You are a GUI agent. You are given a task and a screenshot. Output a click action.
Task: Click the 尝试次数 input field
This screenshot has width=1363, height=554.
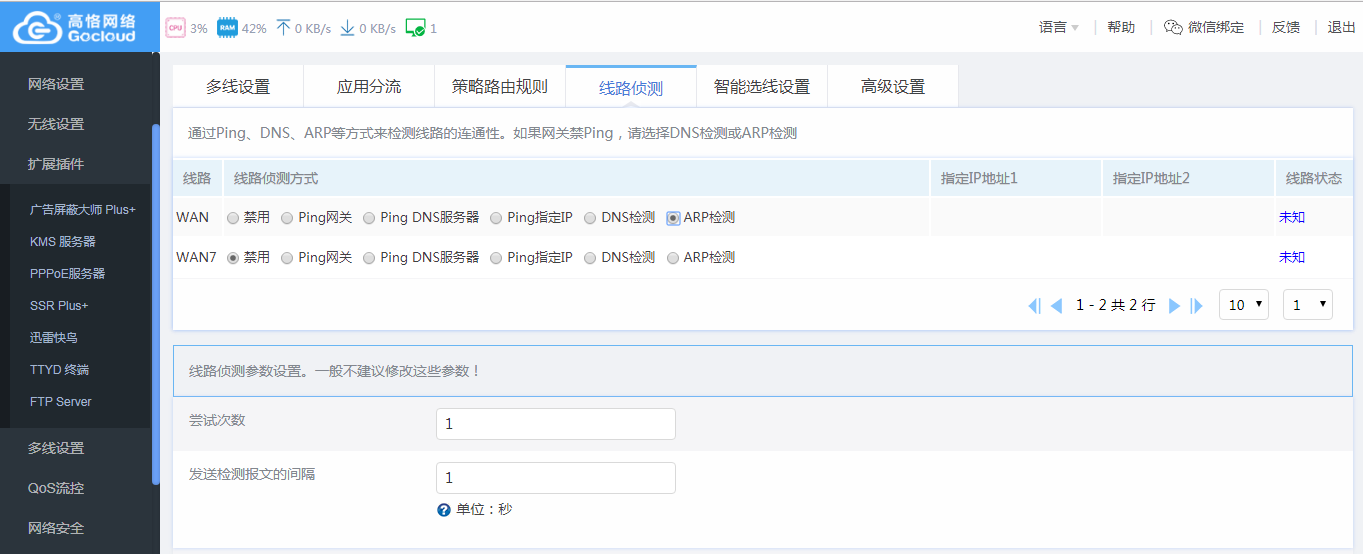pos(555,424)
